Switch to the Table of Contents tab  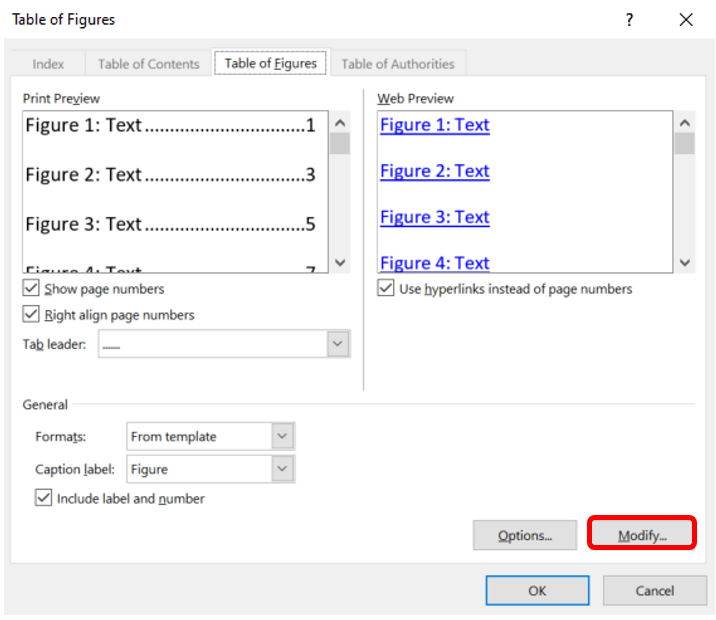(149, 64)
